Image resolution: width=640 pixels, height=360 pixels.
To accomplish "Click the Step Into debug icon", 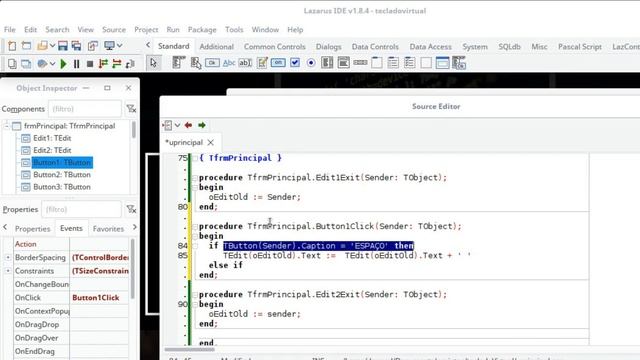I will (x=103, y=64).
